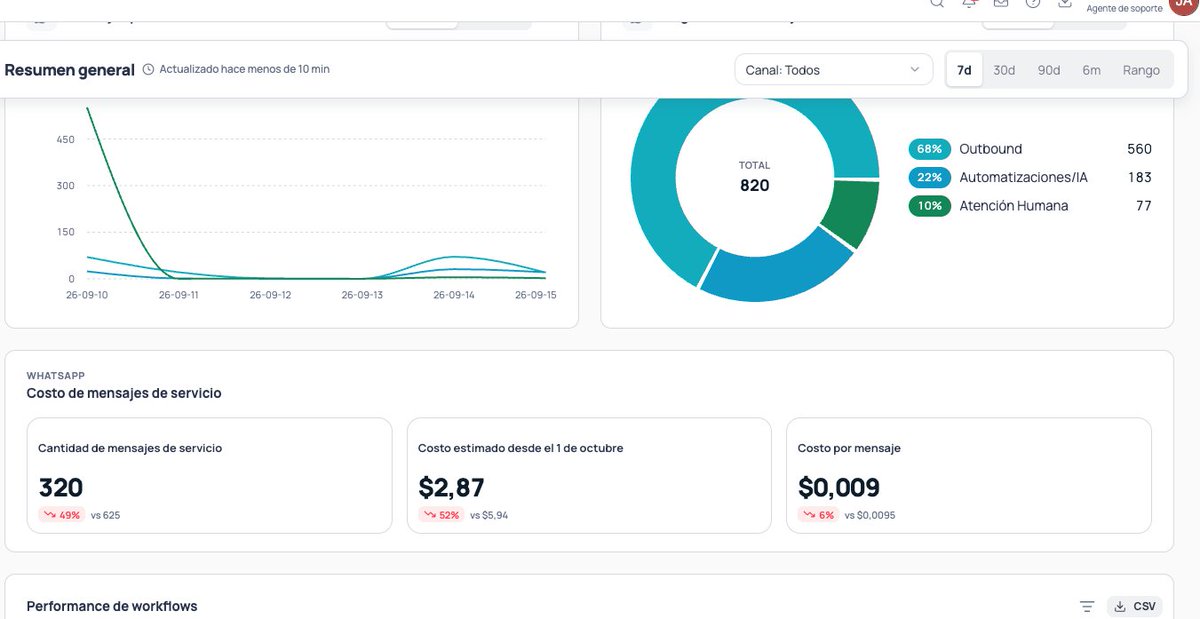Click the 68% Outbound legend badge
1200x619 pixels.
929,149
